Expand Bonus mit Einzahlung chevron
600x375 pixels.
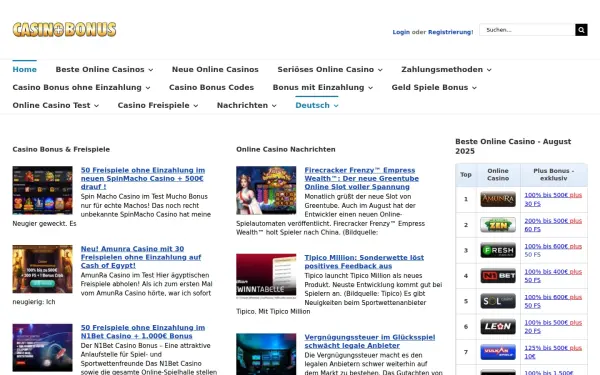370,88
